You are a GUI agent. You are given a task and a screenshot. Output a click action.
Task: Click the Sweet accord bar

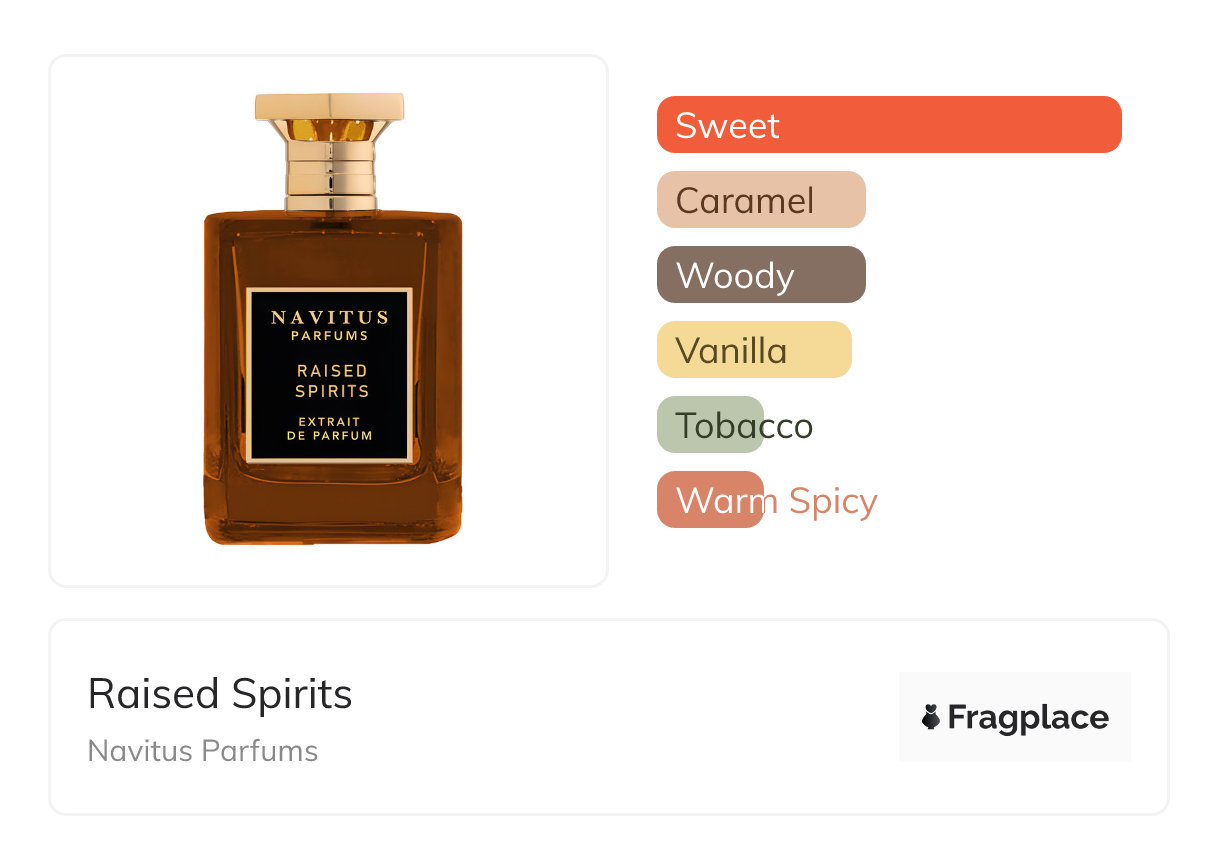click(888, 125)
